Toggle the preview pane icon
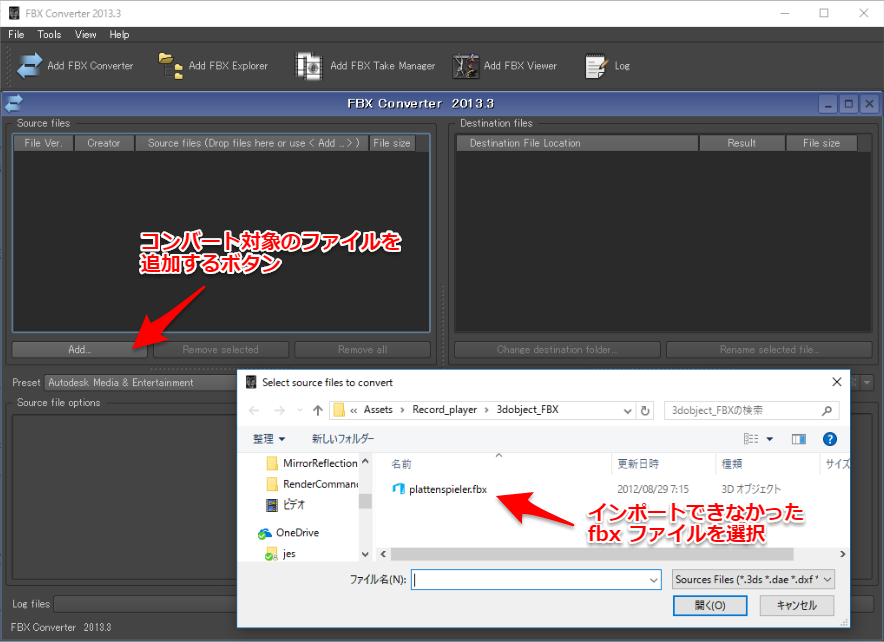This screenshot has height=642, width=884. (798, 439)
